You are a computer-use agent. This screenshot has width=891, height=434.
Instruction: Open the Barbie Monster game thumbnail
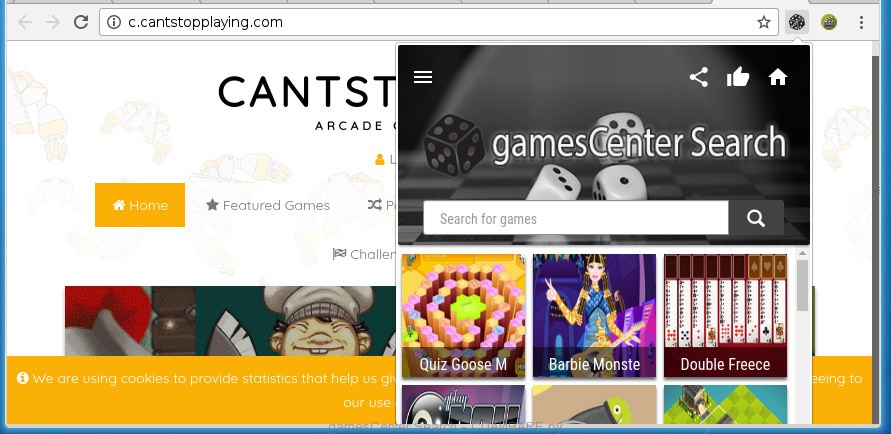pos(594,315)
